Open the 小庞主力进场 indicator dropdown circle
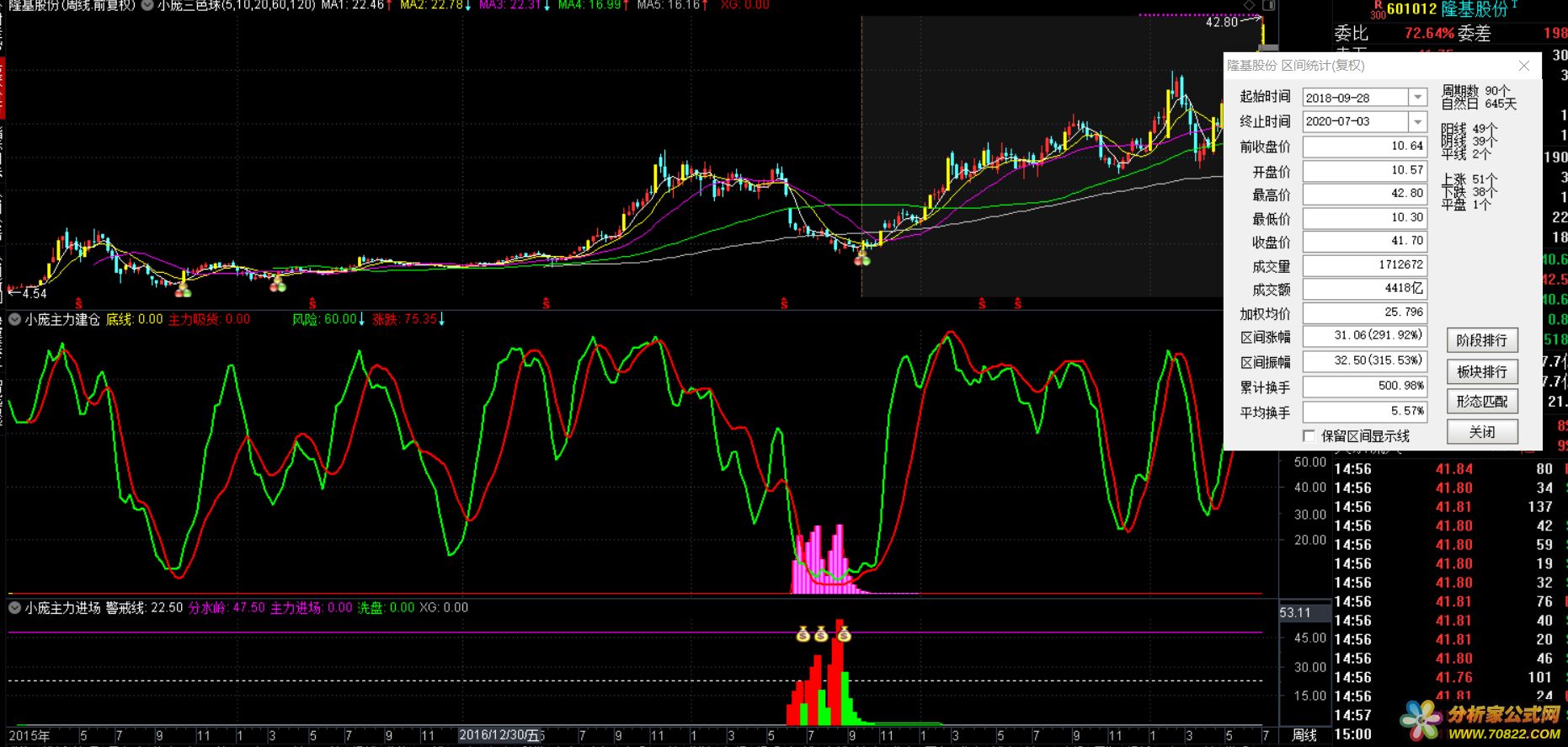Viewport: 1568px width, 747px height. pos(14,607)
